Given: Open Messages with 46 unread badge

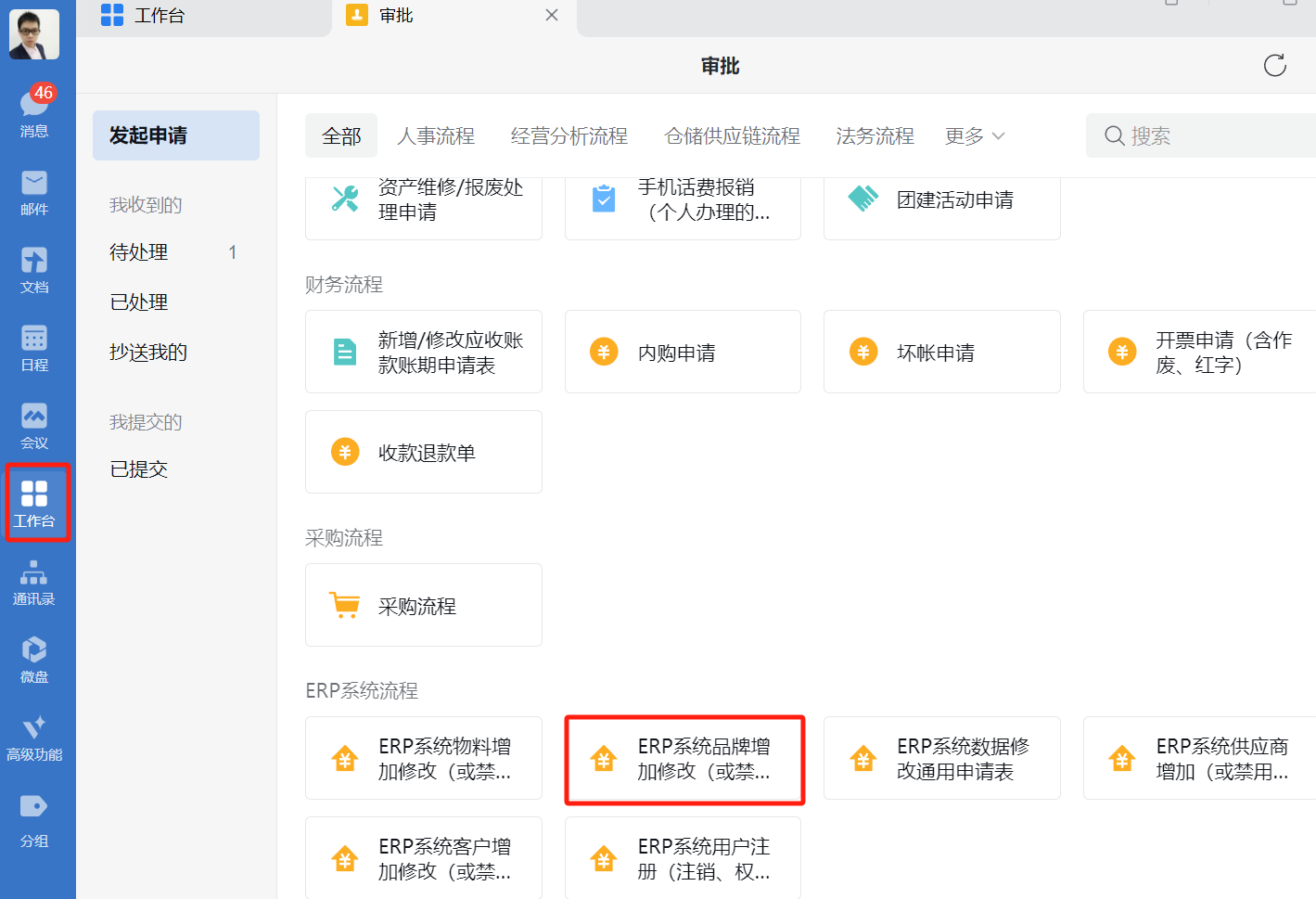Looking at the screenshot, I should coord(35,111).
